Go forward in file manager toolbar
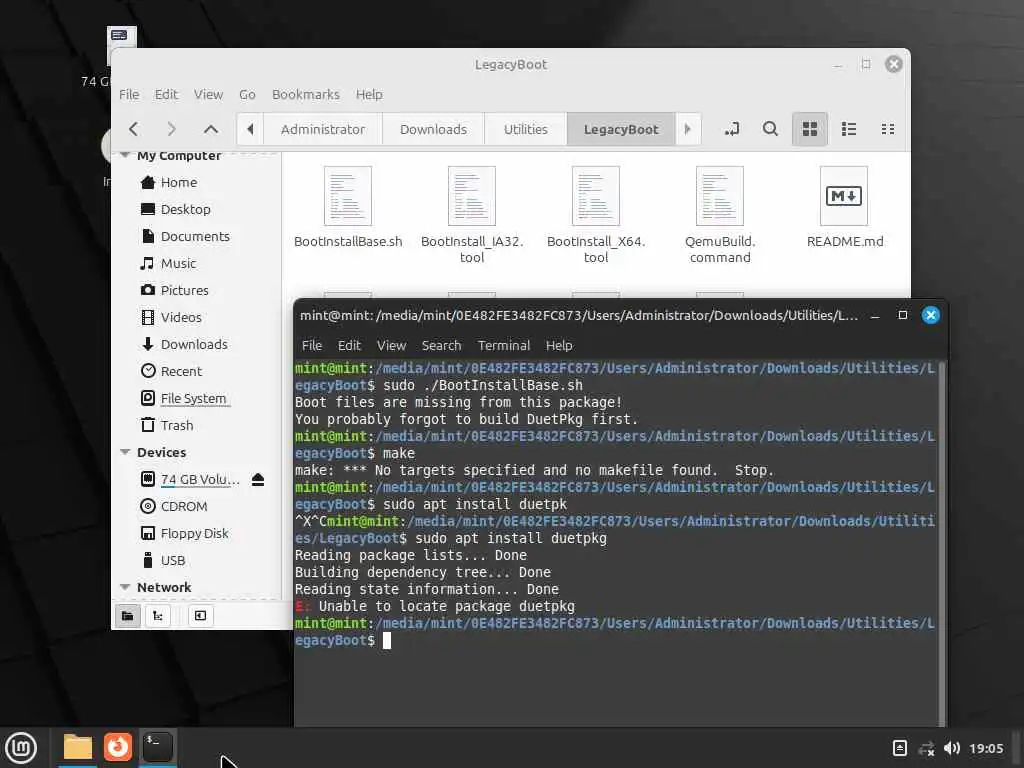 [x=171, y=129]
